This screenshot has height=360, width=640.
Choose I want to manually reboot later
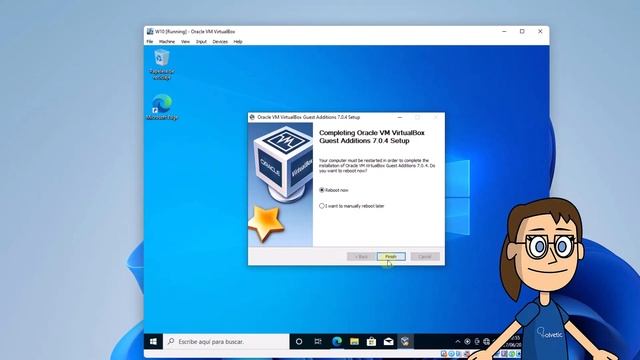pos(352,206)
